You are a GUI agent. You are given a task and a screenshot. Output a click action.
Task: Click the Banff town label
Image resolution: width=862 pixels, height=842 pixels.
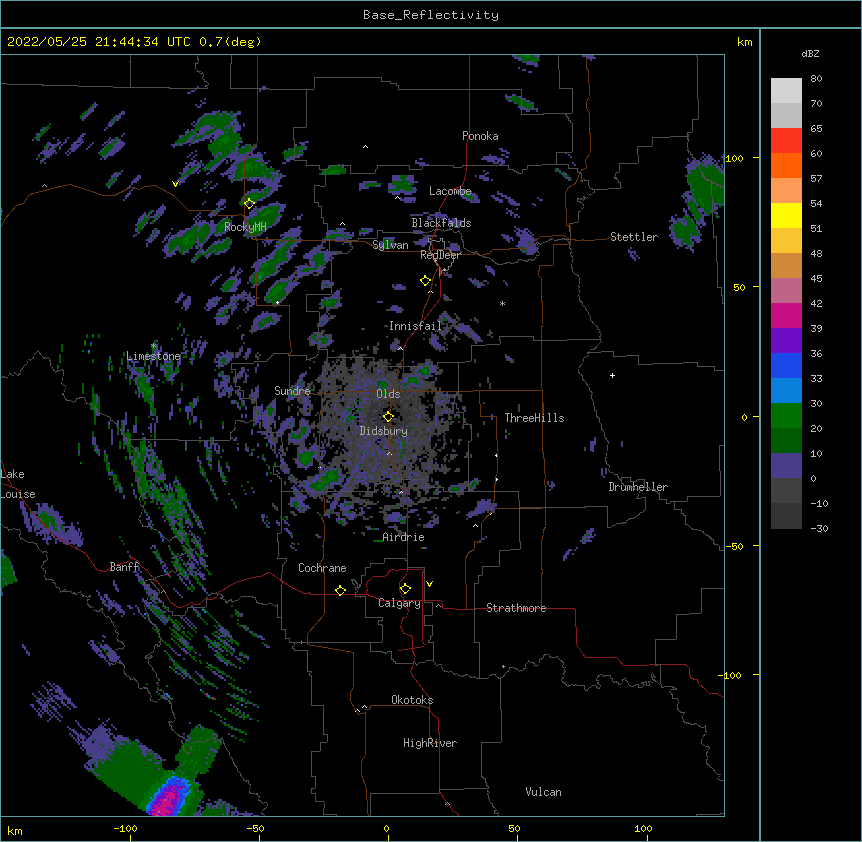(x=124, y=567)
